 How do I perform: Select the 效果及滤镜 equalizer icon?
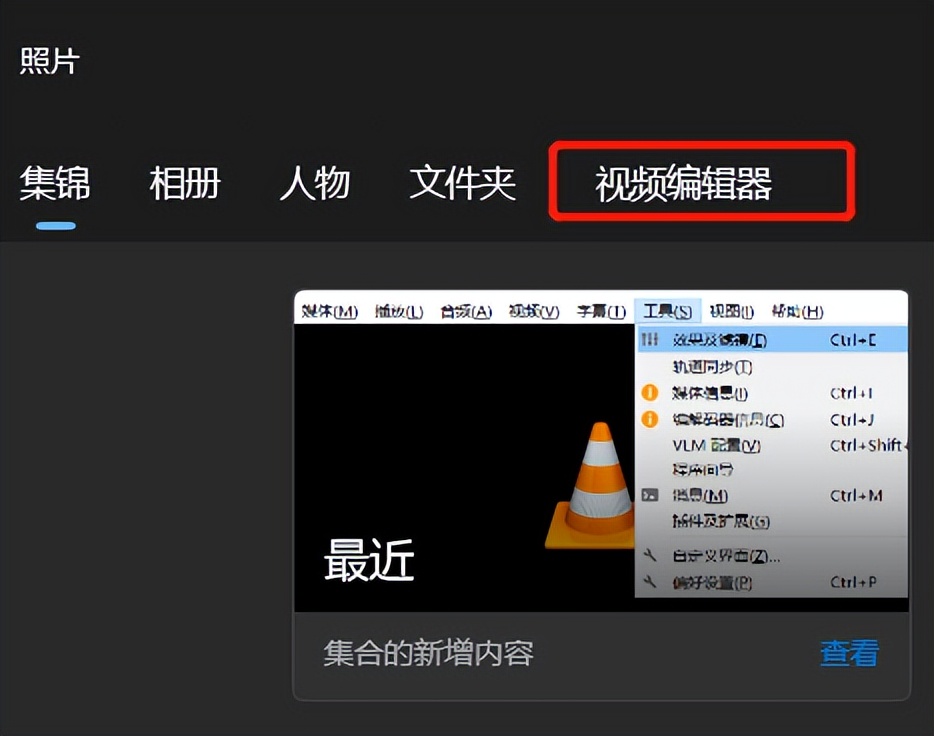(x=650, y=339)
